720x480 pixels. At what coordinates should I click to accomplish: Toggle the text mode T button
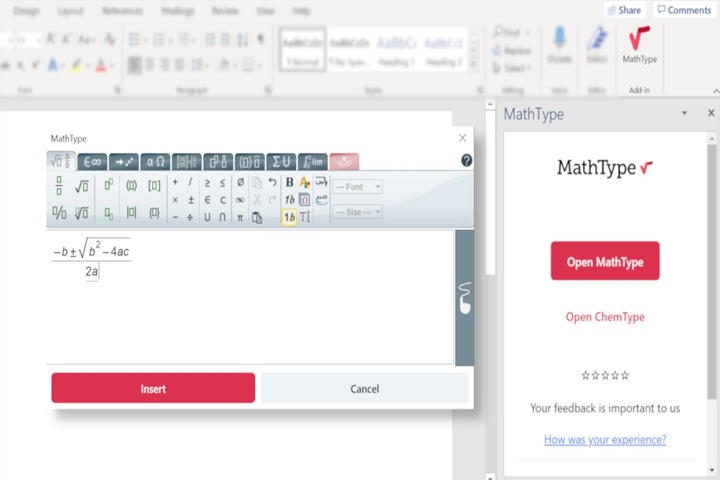click(x=305, y=217)
